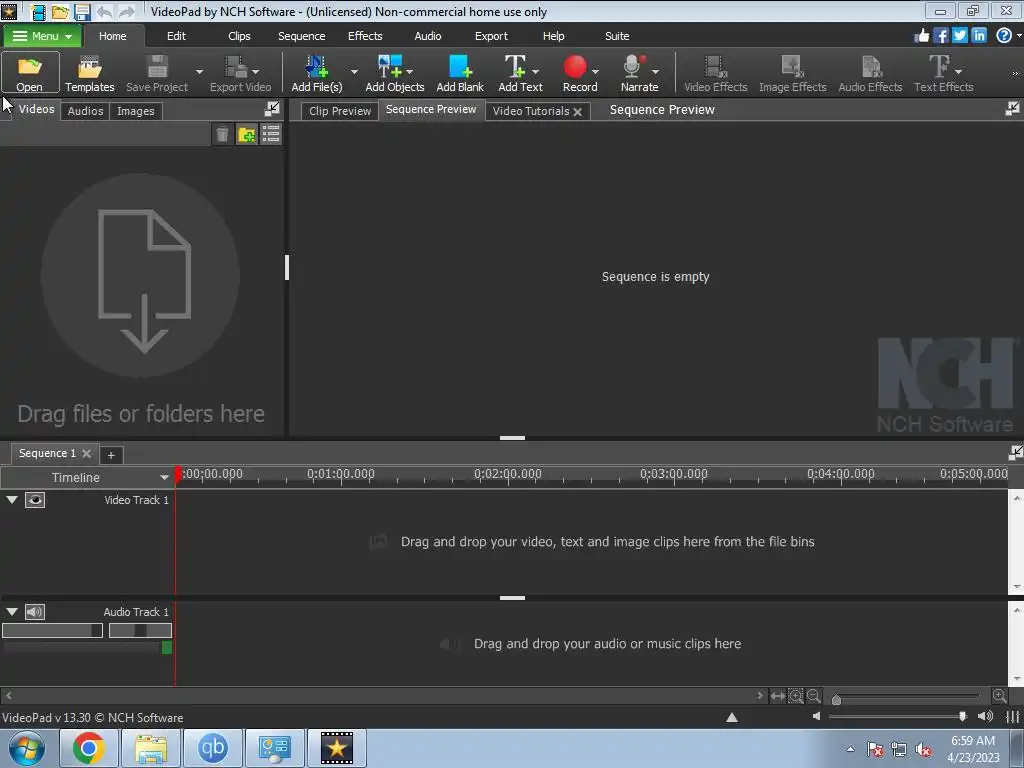
Task: Open Add Objects tool
Action: (x=394, y=73)
